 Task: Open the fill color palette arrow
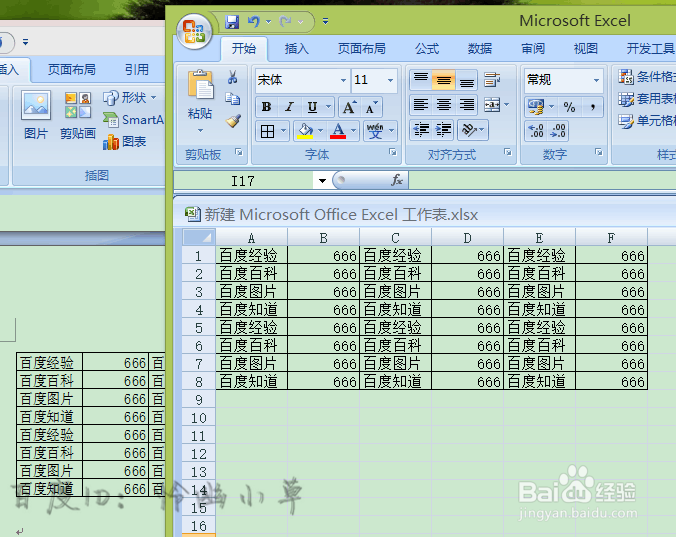click(x=320, y=131)
